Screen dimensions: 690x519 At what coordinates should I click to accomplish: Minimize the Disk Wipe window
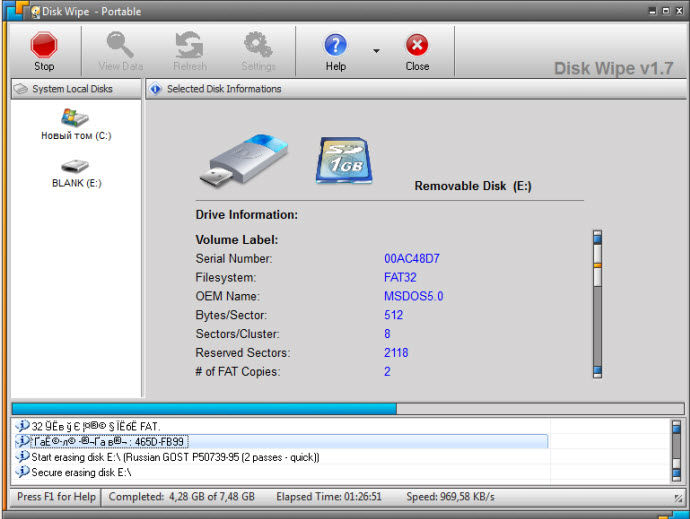[x=653, y=11]
